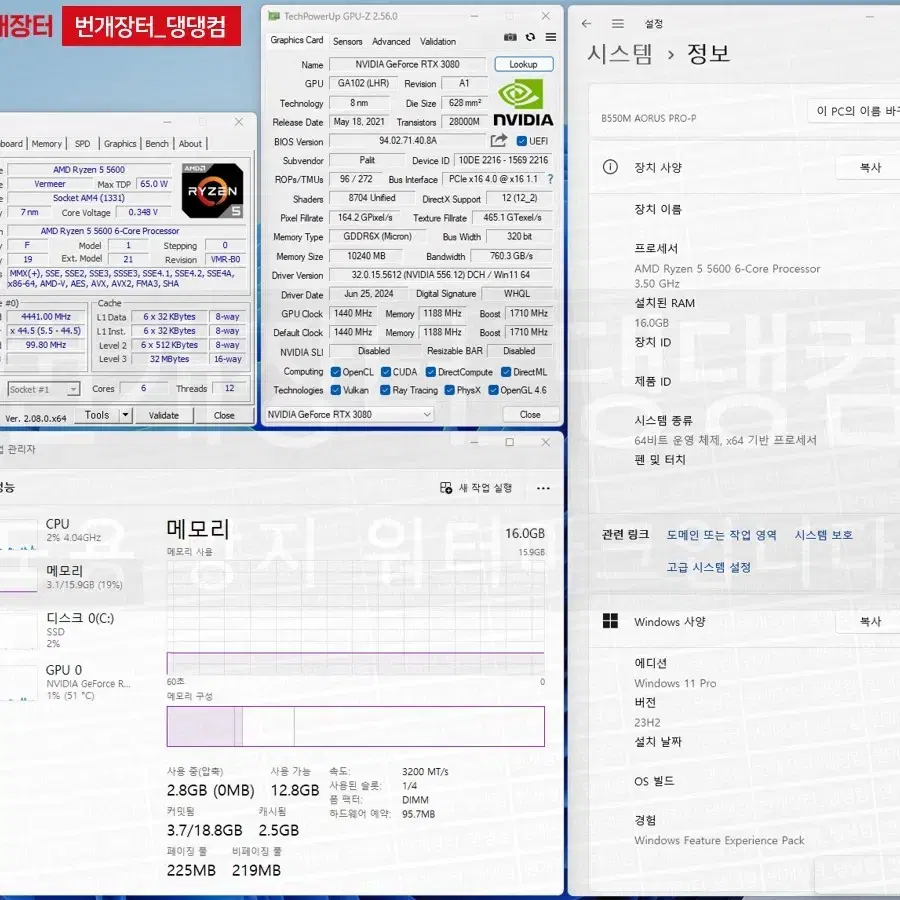
Task: Switch to the GPU-Z Graphics Card tab
Action: pos(297,40)
